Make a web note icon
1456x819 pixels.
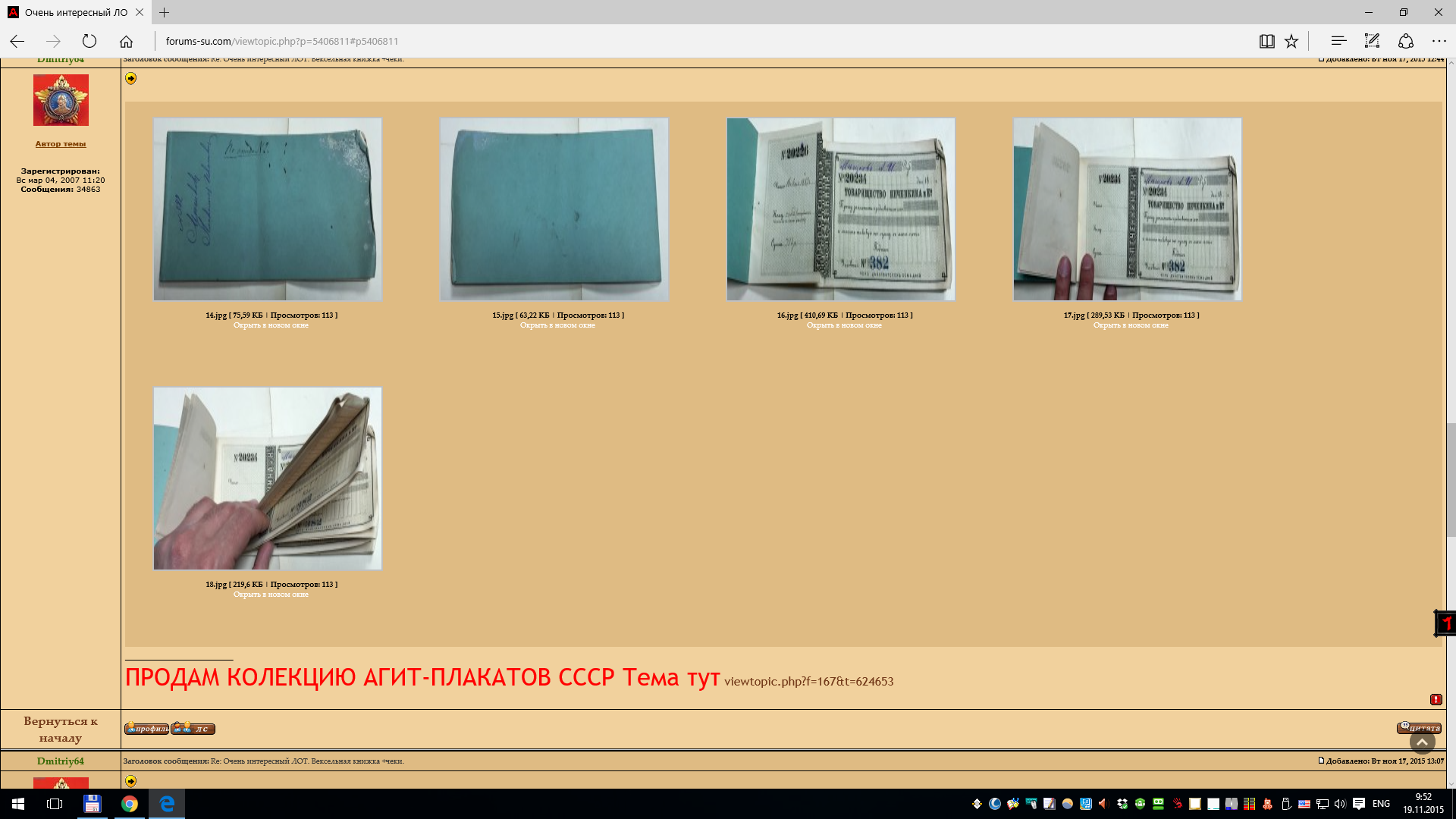(x=1372, y=41)
